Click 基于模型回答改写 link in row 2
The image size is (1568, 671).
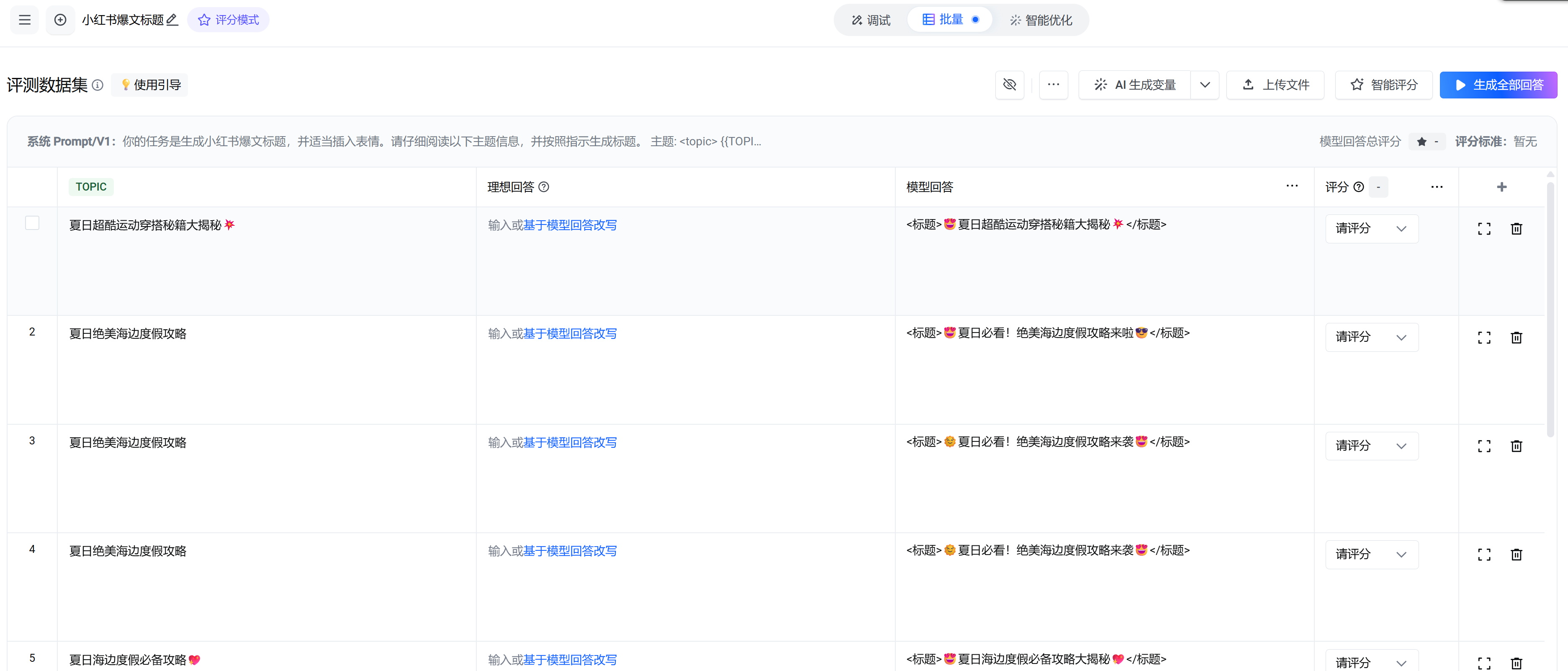coord(570,334)
